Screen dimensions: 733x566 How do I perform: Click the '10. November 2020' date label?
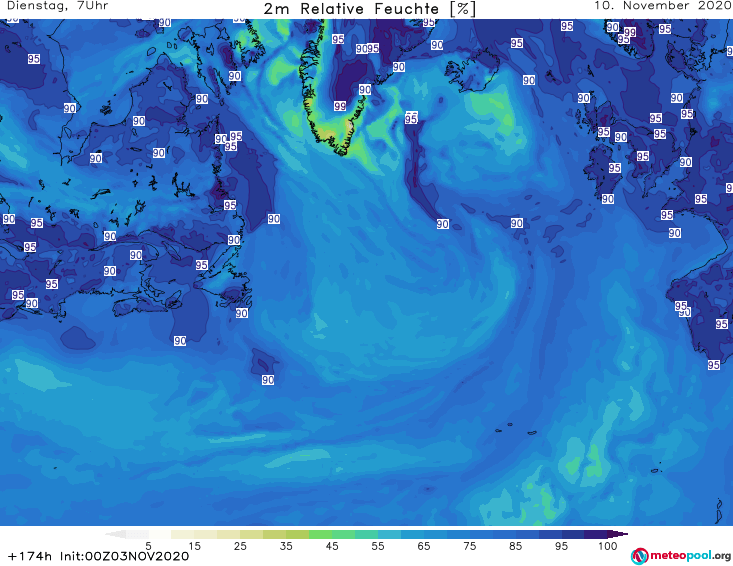(x=663, y=6)
